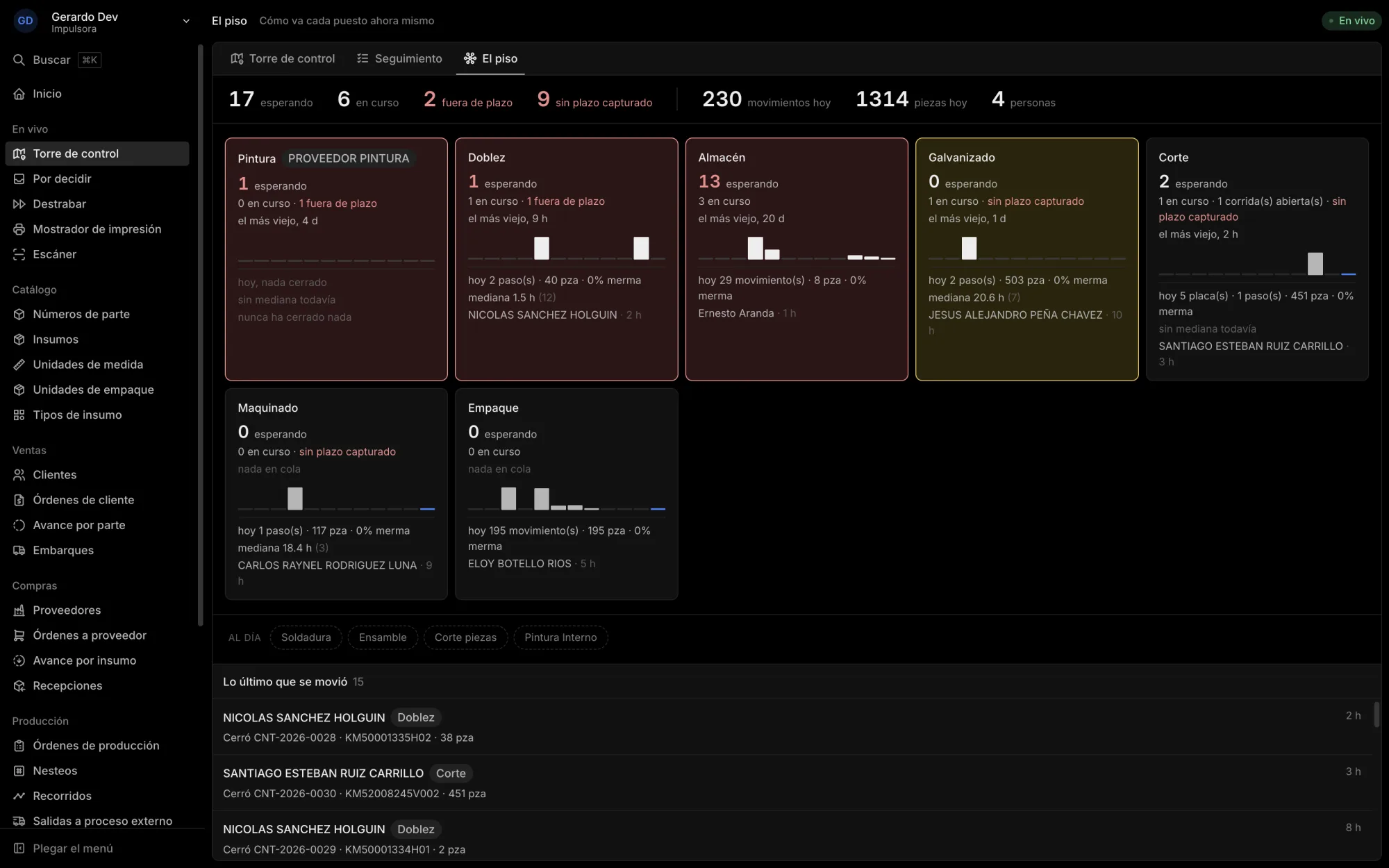Expand the Almacén station card
The image size is (1389, 868).
click(x=797, y=259)
